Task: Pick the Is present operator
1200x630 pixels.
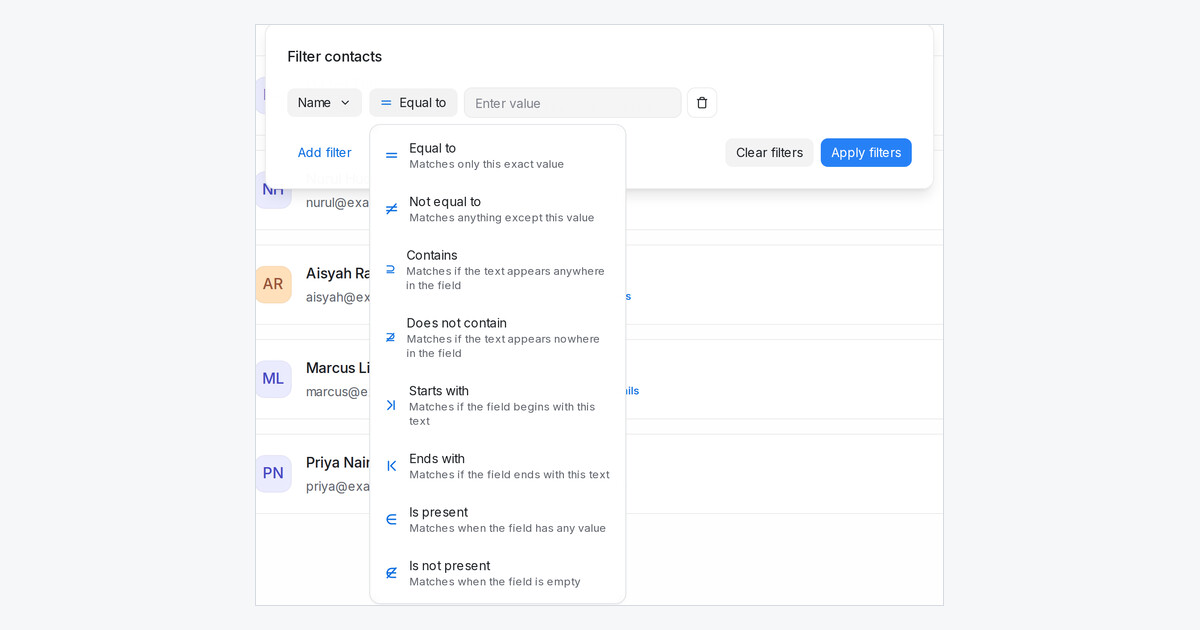Action: point(498,519)
